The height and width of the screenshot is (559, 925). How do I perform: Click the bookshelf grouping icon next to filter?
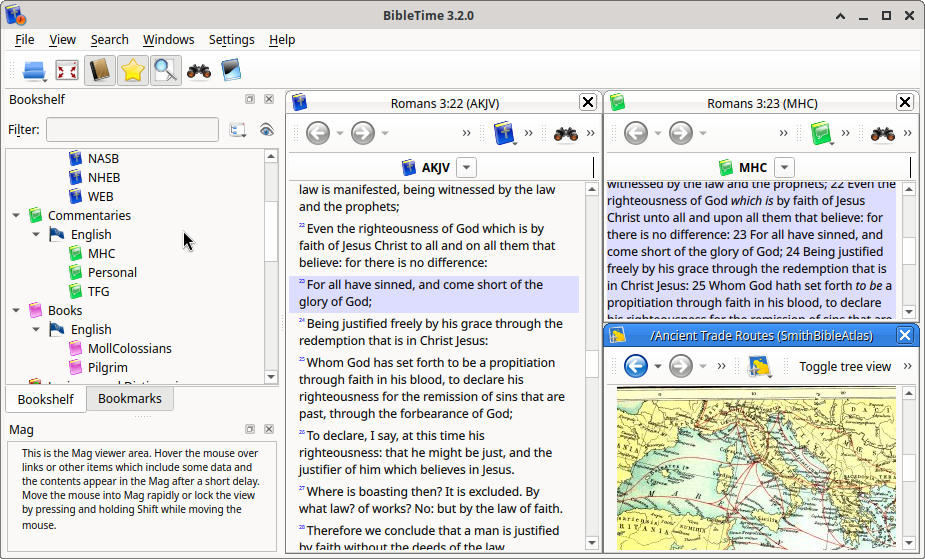click(238, 130)
